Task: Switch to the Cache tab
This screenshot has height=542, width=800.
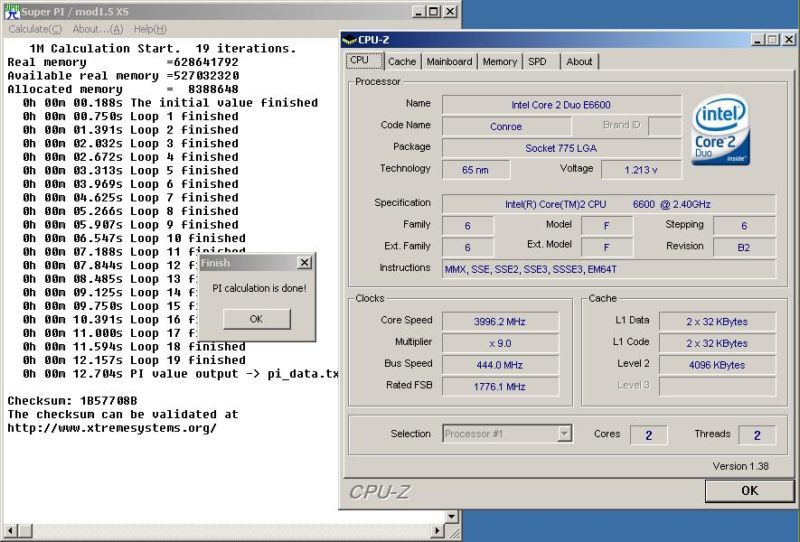Action: coord(402,61)
